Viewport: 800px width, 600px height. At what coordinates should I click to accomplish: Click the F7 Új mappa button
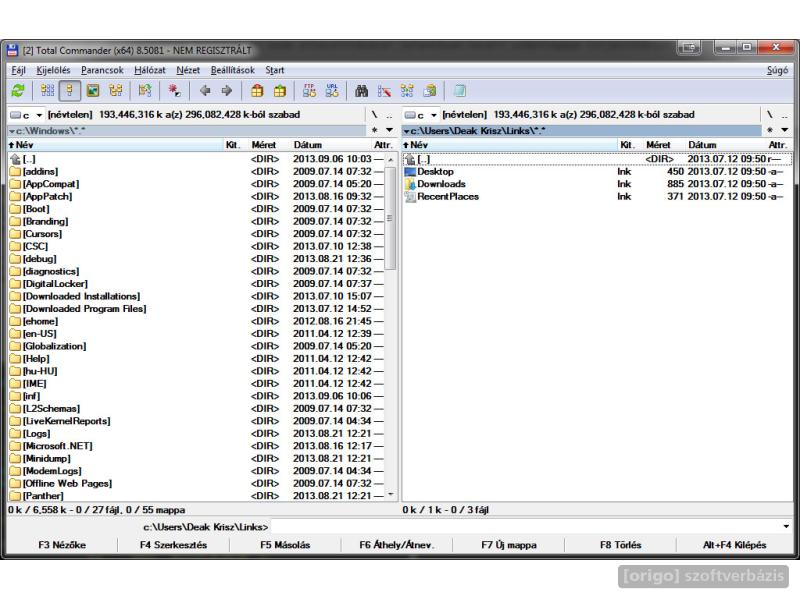509,545
